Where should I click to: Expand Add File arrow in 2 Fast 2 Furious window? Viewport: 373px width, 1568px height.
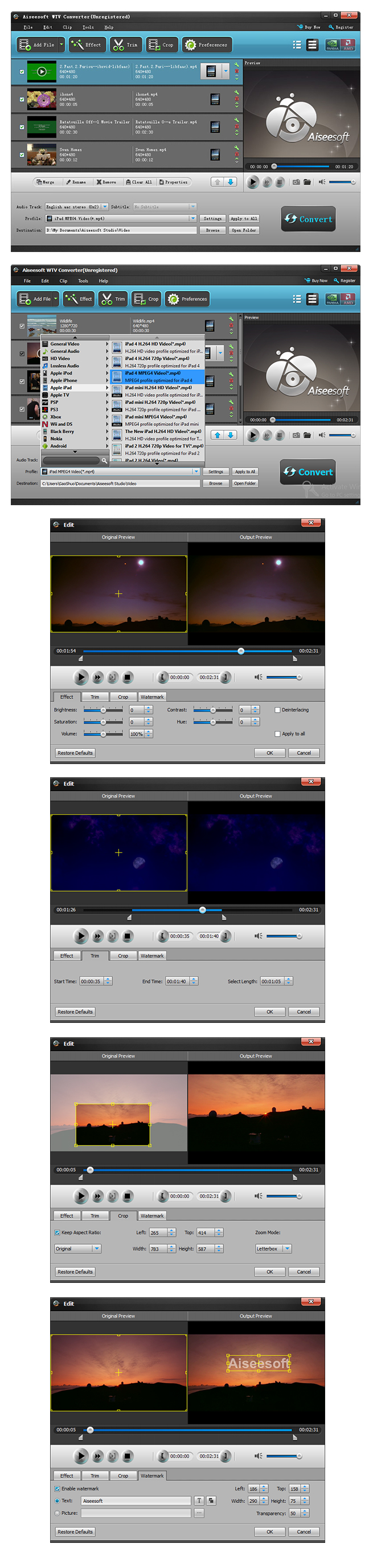61,44
